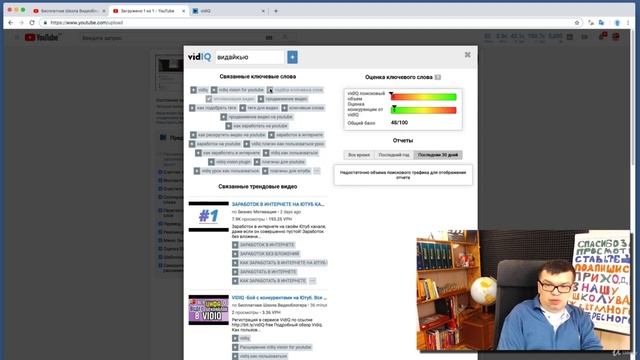The height and width of the screenshot is (360, 640).
Task: Click the YouTube logo in the page behind
Action: 42,38
